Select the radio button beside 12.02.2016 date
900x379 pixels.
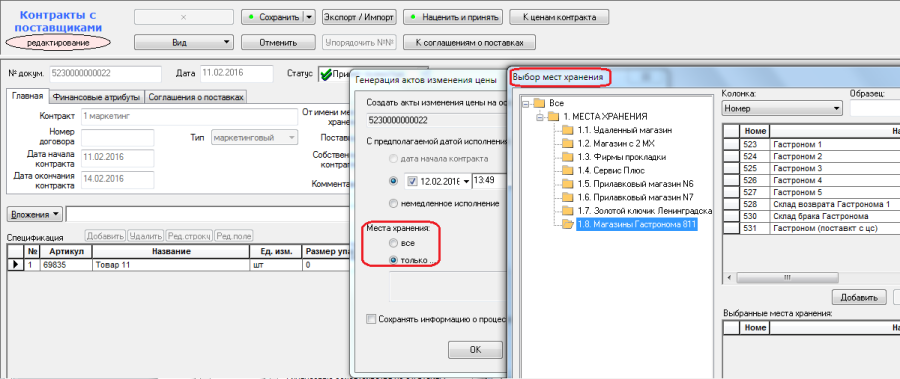(x=394, y=181)
